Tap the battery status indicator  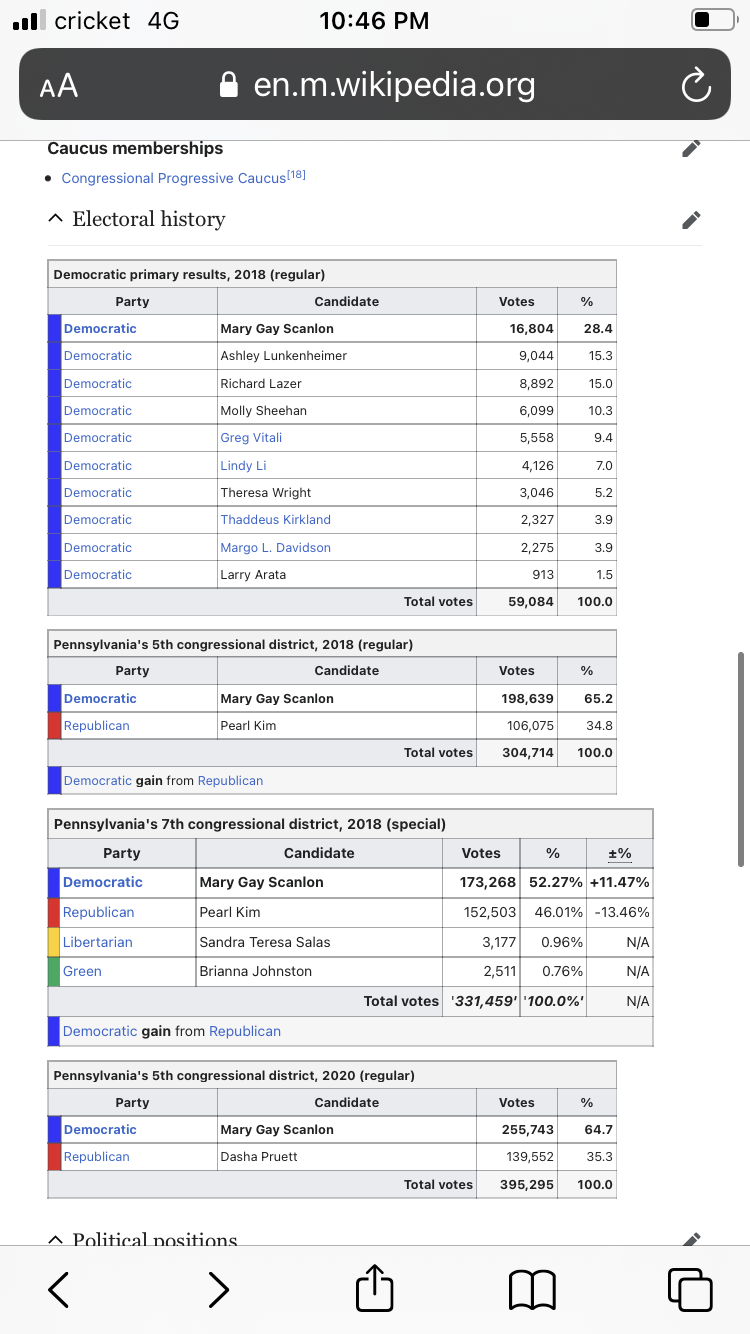click(714, 20)
